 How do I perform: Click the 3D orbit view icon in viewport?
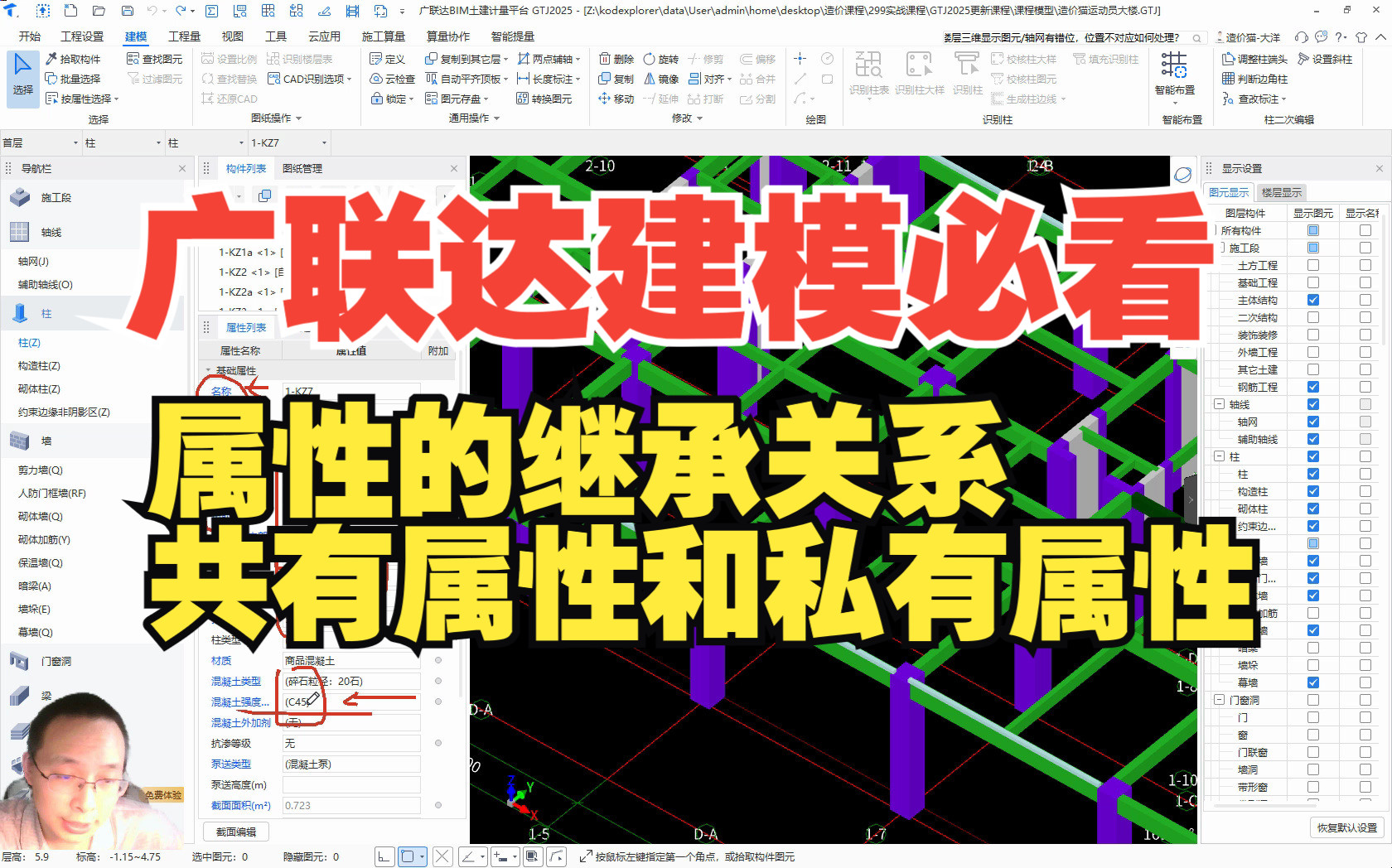click(x=1182, y=175)
